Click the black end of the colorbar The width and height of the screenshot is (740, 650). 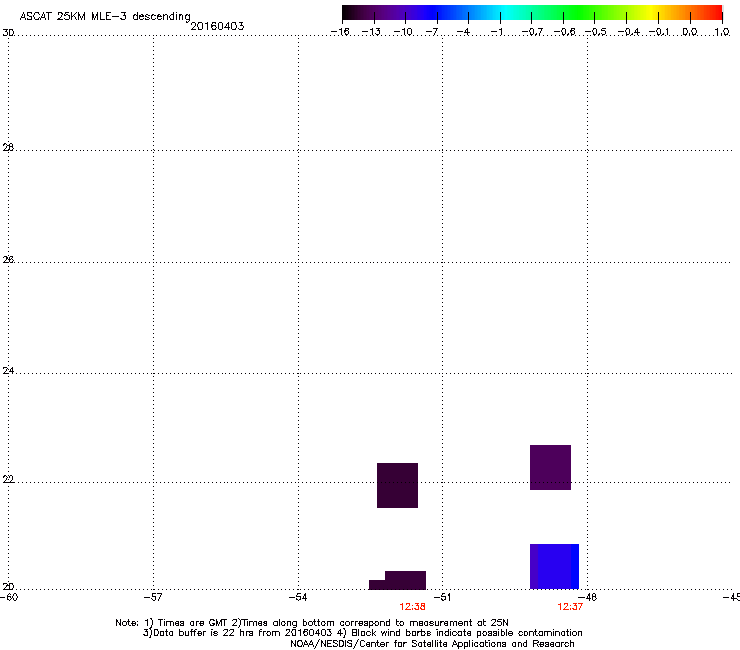click(x=349, y=13)
